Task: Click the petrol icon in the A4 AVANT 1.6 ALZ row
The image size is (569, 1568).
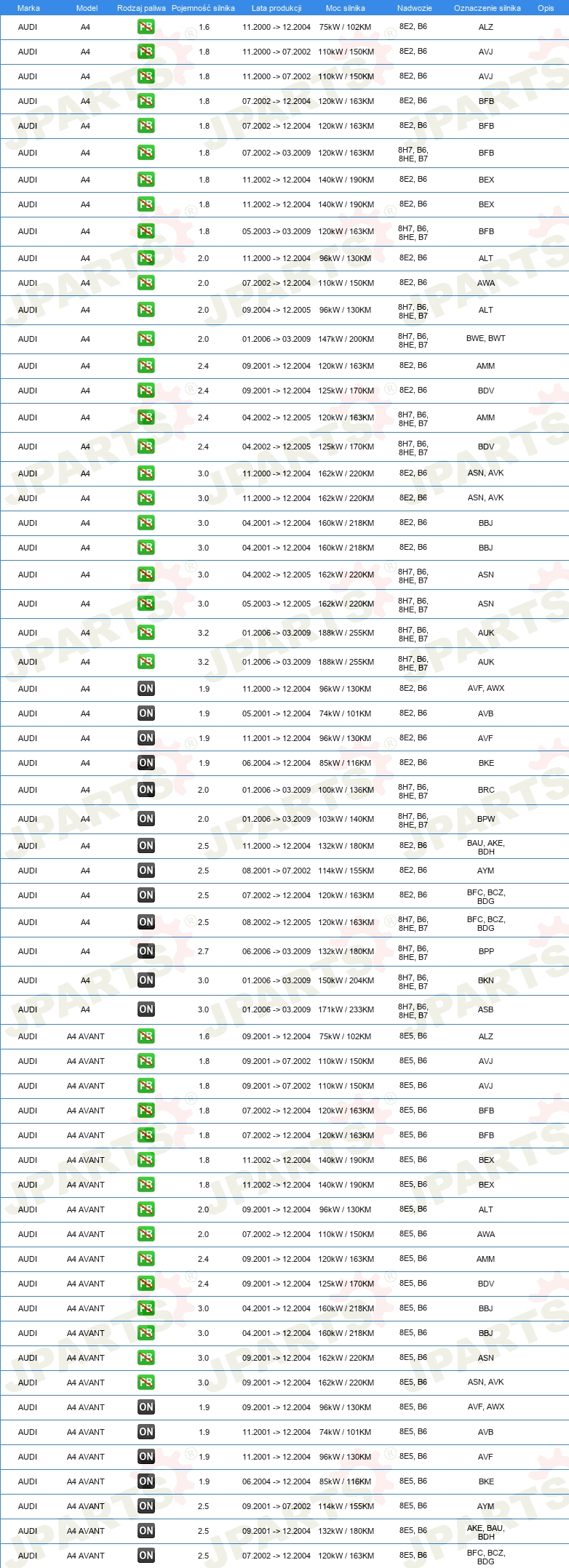Action: (x=146, y=1036)
